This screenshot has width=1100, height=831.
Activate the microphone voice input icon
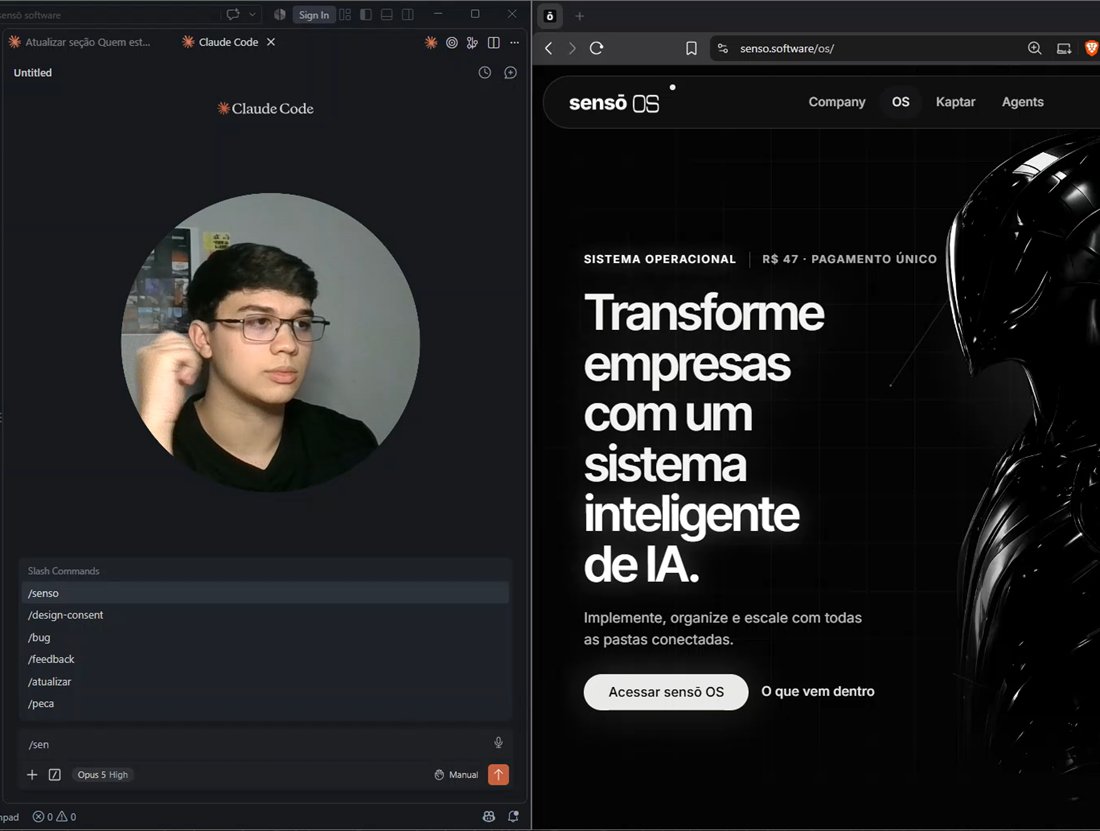(x=498, y=743)
